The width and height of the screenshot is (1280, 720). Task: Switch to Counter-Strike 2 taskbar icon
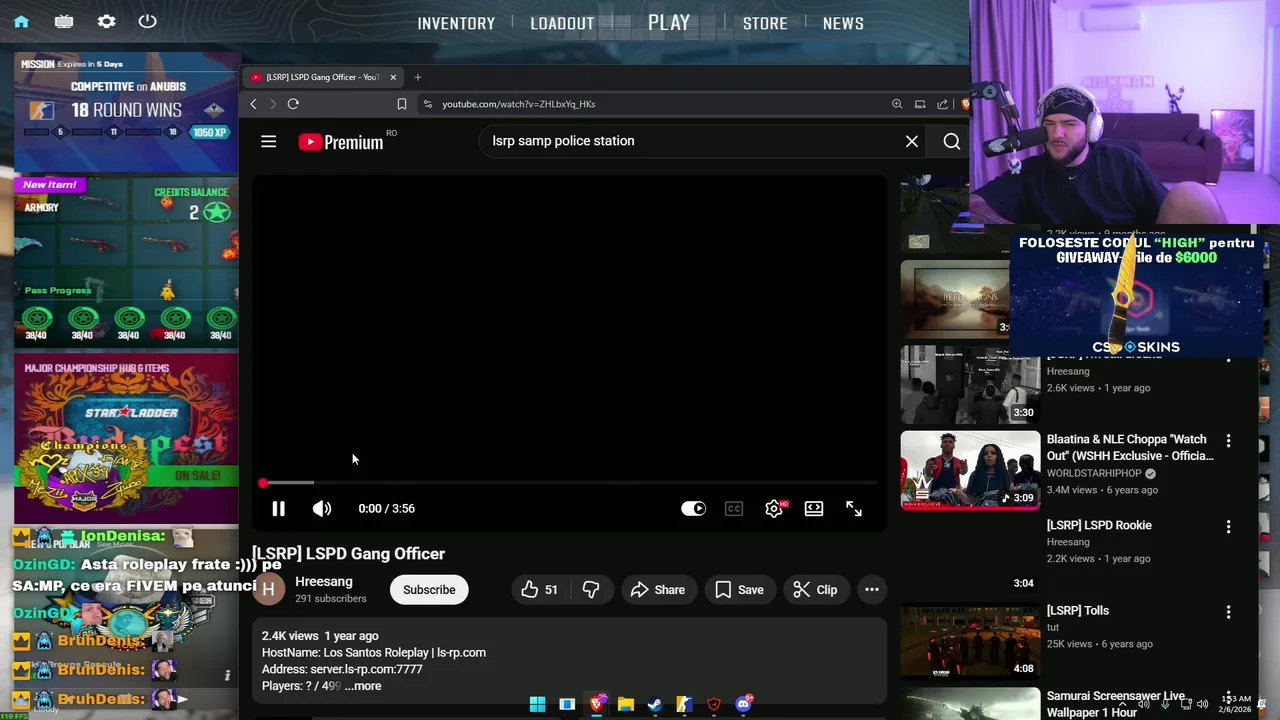684,704
